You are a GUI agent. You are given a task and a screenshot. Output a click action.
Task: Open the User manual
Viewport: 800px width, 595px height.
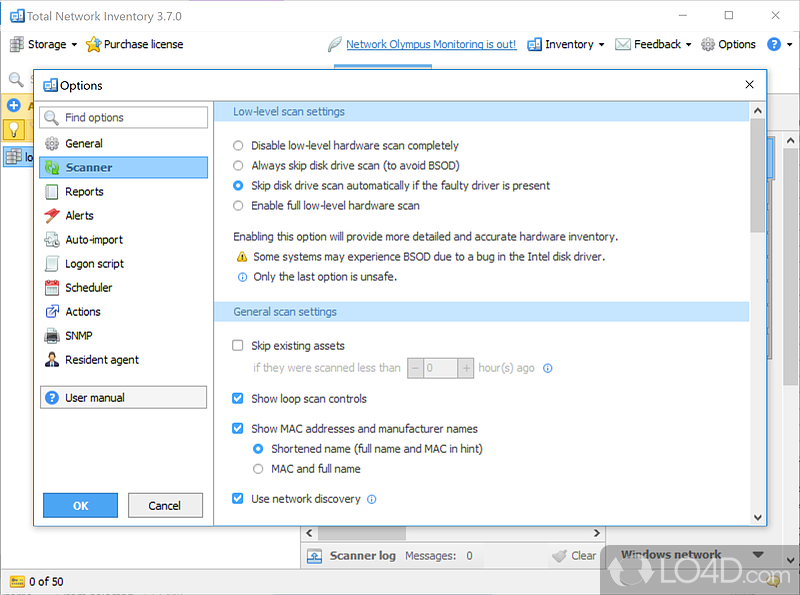123,398
